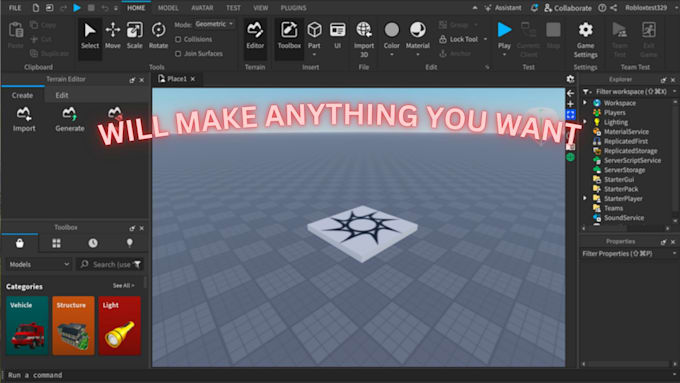Viewport: 680px width, 383px height.
Task: Start Play test in ribbon
Action: [504, 30]
